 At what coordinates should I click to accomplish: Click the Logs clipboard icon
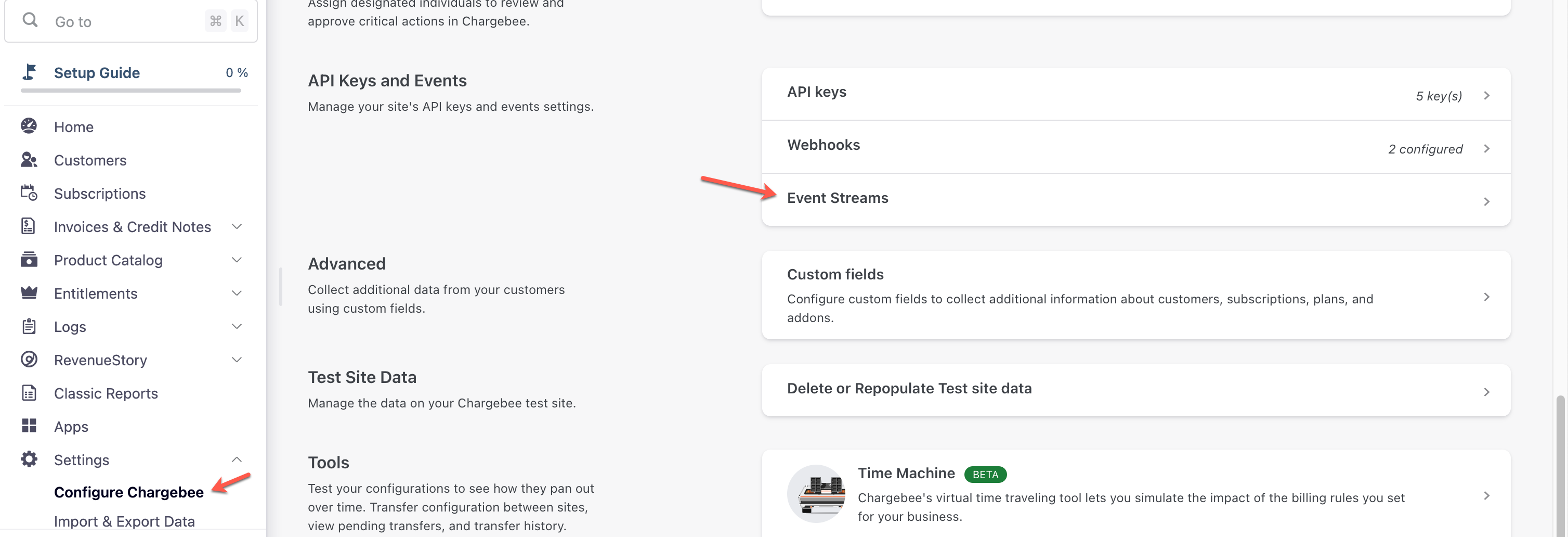[x=29, y=326]
